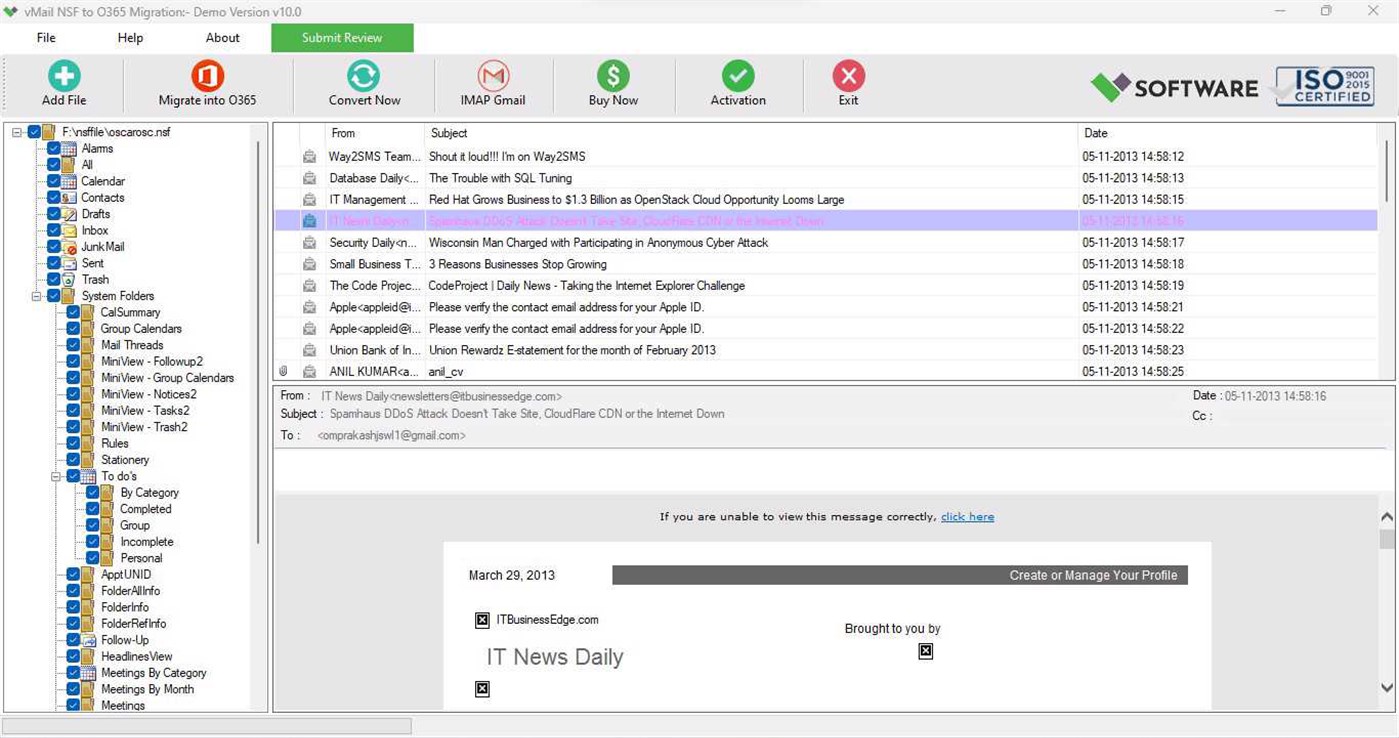Follow the click here link in preview
The height and width of the screenshot is (738, 1399).
pos(966,516)
